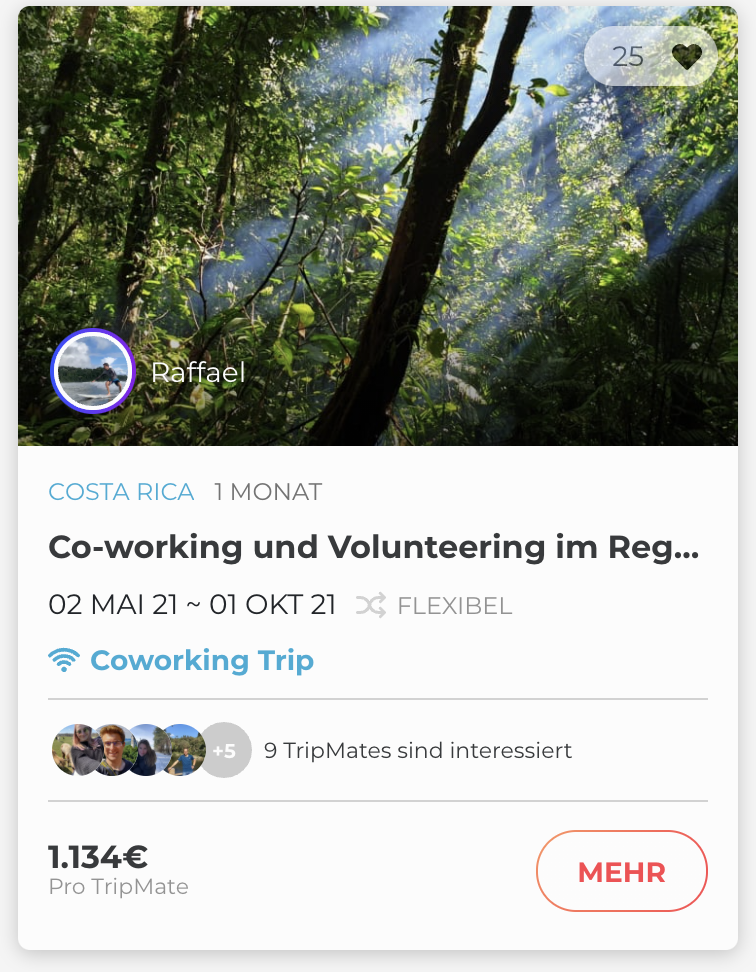
Task: Click the fourth interested TripMate avatar
Action: (182, 750)
